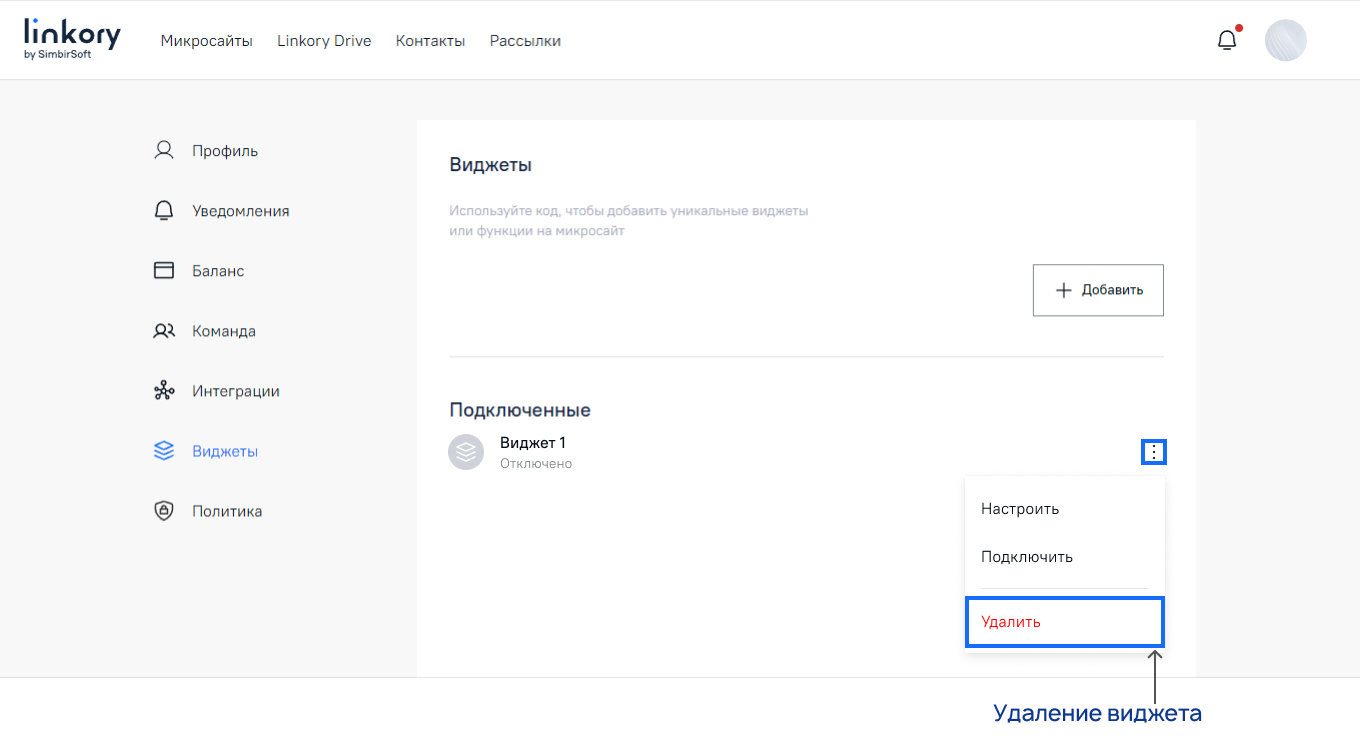Switch to Linkory Drive
The width and height of the screenshot is (1360, 750).
(x=324, y=41)
